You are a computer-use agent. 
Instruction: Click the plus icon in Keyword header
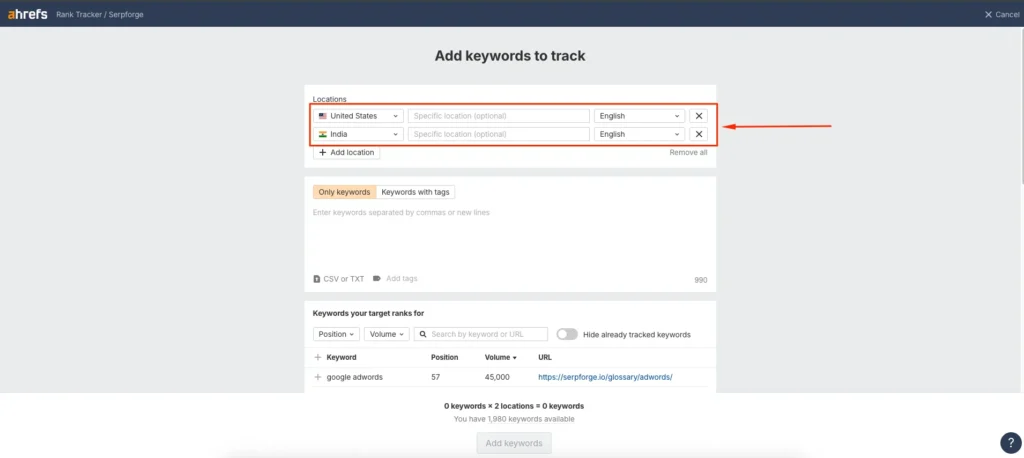(318, 357)
